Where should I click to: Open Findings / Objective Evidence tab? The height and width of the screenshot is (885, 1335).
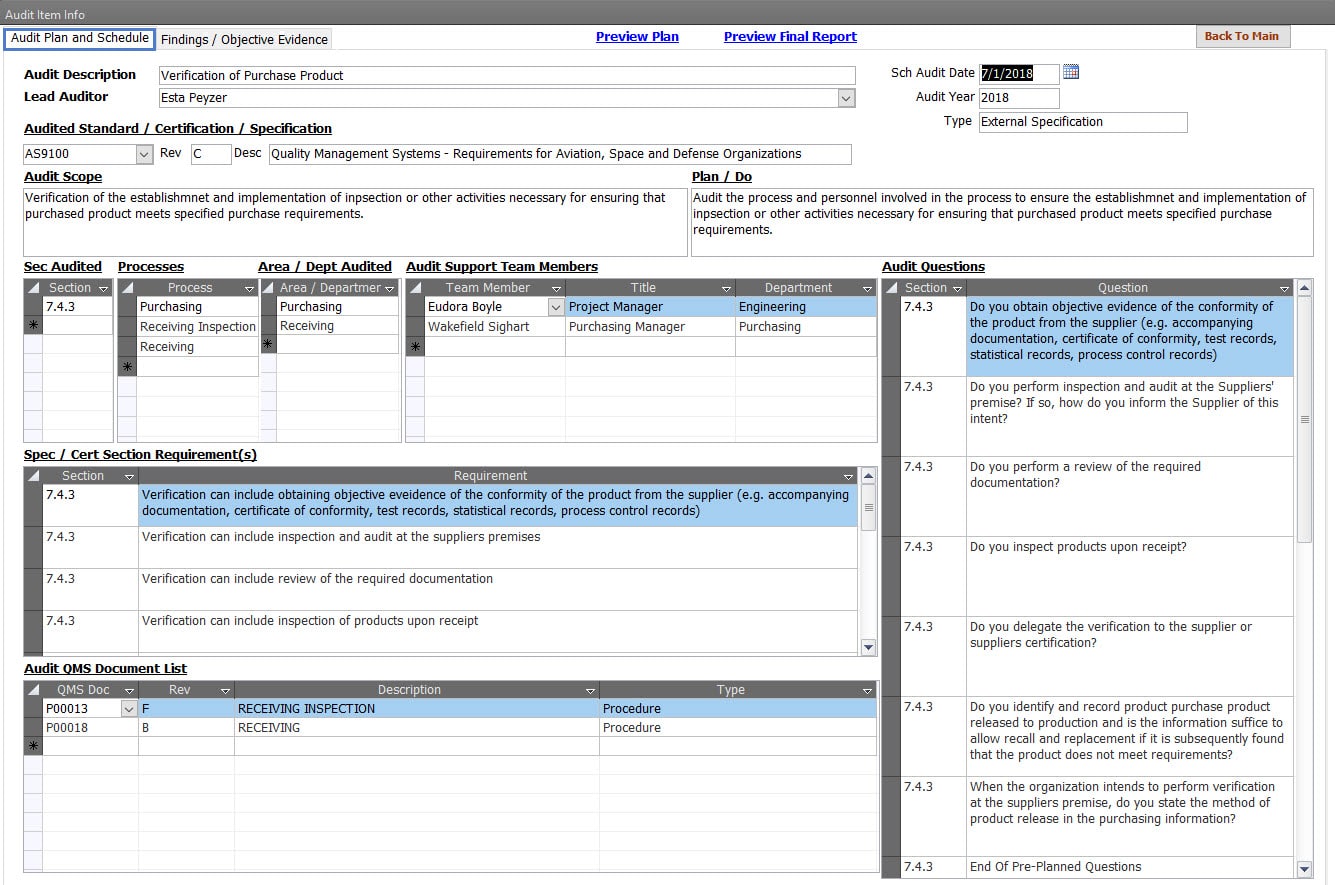(x=244, y=39)
